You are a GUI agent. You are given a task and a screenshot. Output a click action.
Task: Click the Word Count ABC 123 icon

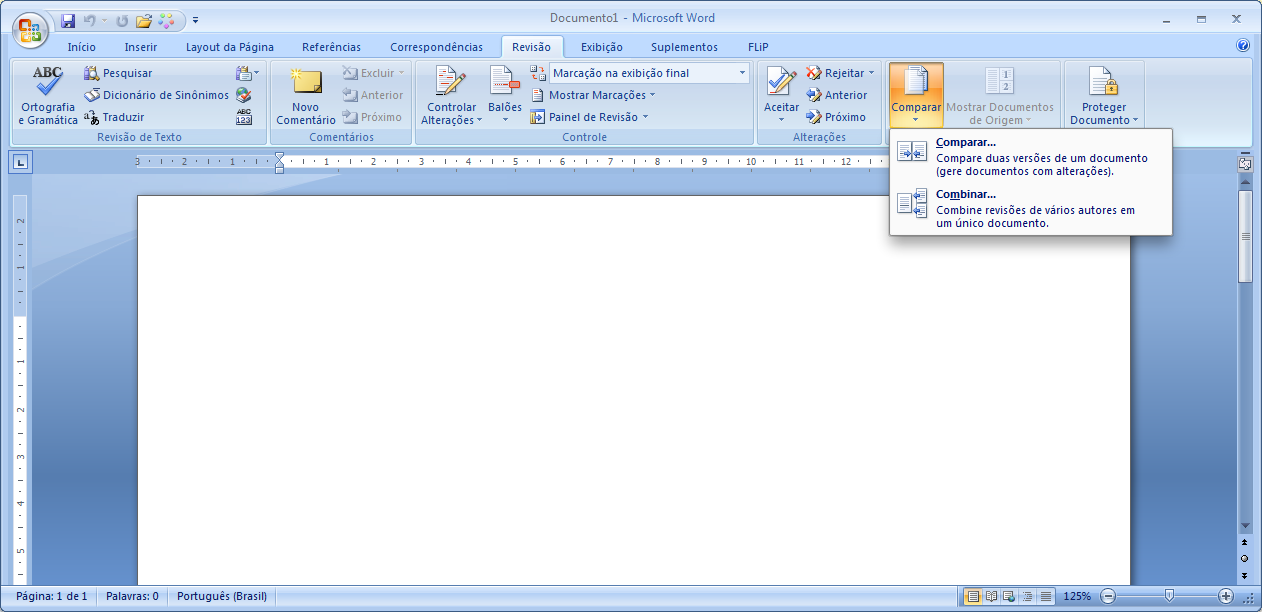point(244,117)
